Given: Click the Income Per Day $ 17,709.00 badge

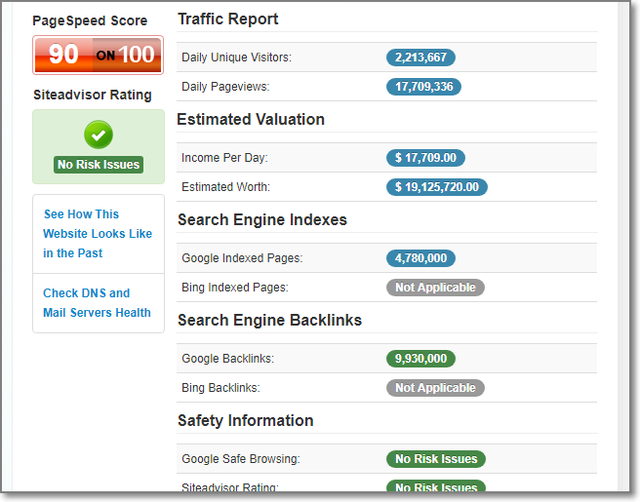Looking at the screenshot, I should (425, 157).
